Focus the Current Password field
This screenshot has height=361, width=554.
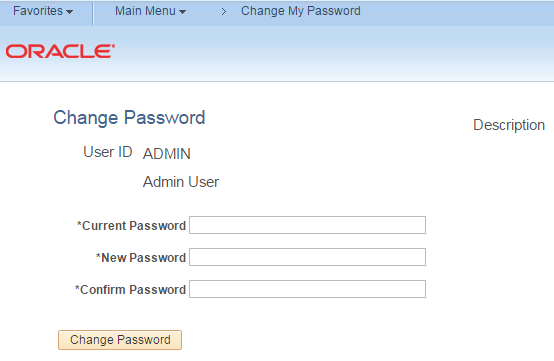[307, 225]
